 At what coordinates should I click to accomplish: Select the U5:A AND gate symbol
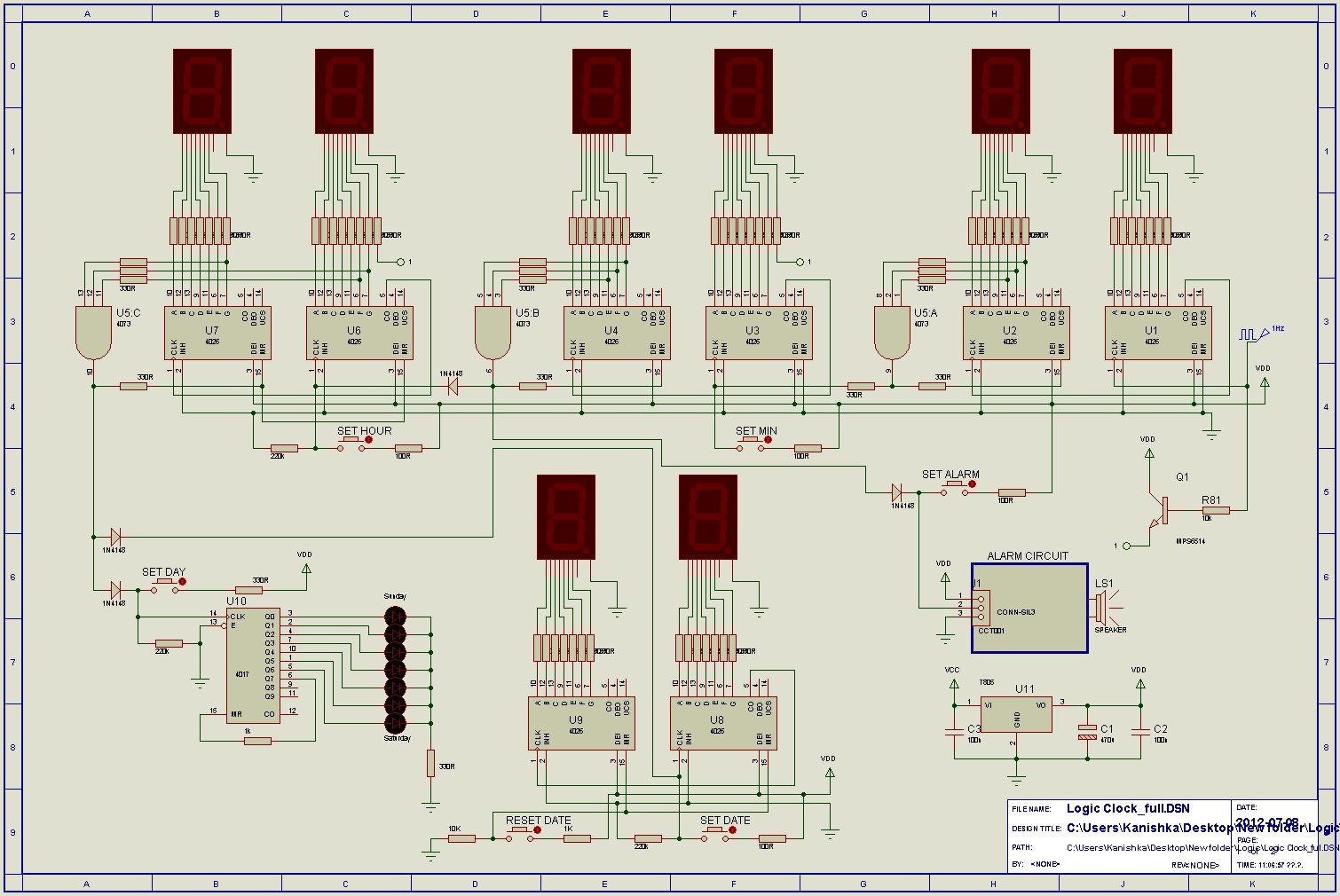[x=892, y=333]
